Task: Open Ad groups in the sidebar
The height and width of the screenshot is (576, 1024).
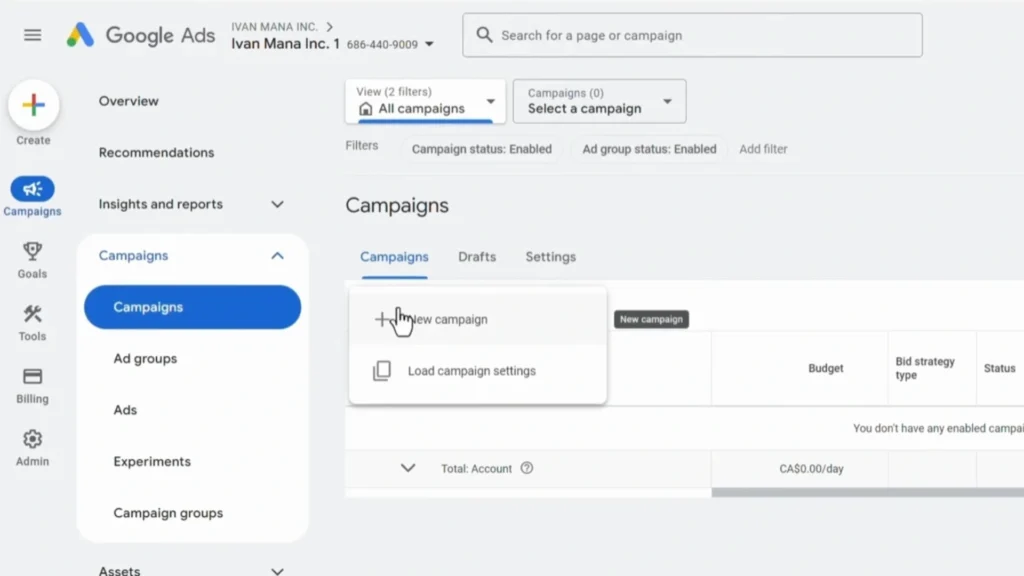Action: (x=145, y=359)
